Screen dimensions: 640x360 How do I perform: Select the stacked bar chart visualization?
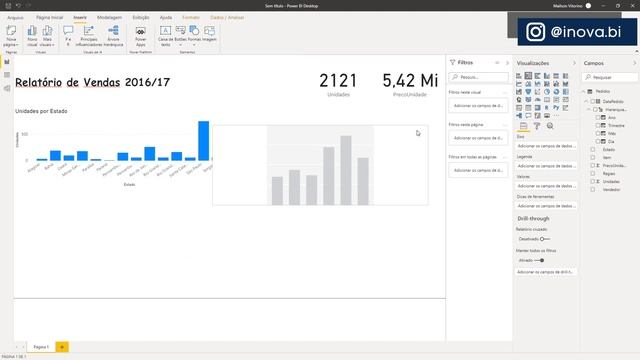coord(519,76)
